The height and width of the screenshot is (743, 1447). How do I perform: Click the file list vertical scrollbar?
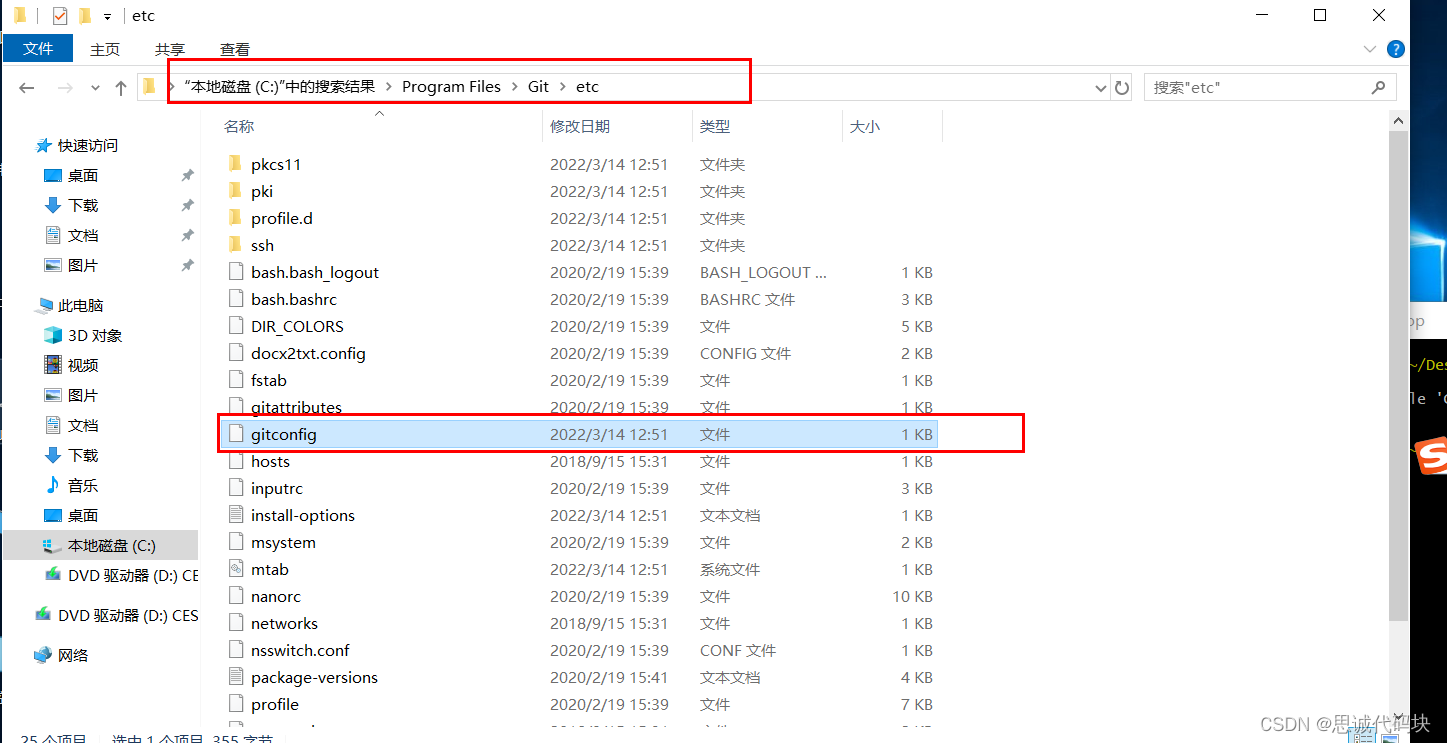click(x=1399, y=375)
